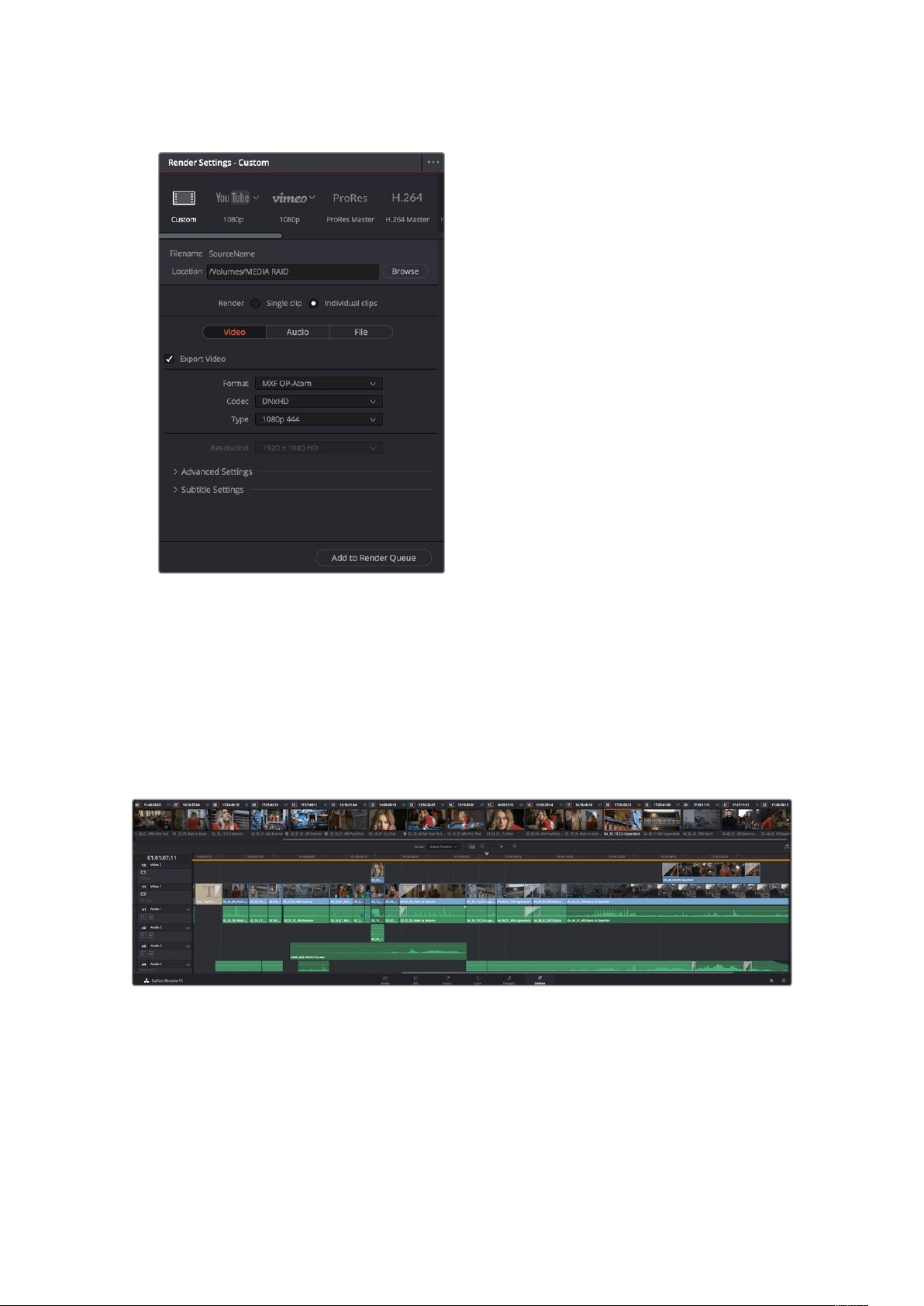Screen dimensions: 924x1306
Task: Select clip 12 thumbnail of woman's face
Action: pos(387,819)
